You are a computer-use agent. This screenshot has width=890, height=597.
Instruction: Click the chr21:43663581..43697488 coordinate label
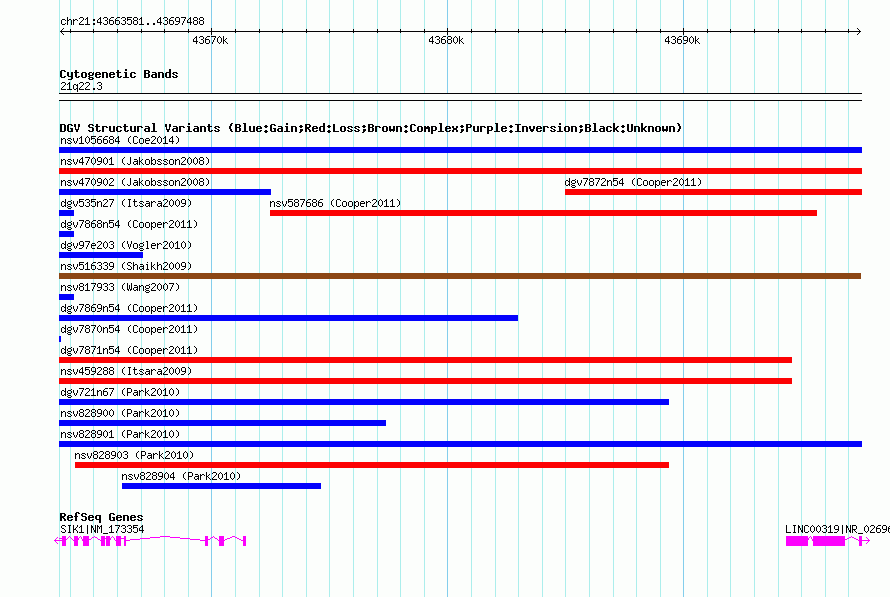(x=132, y=22)
